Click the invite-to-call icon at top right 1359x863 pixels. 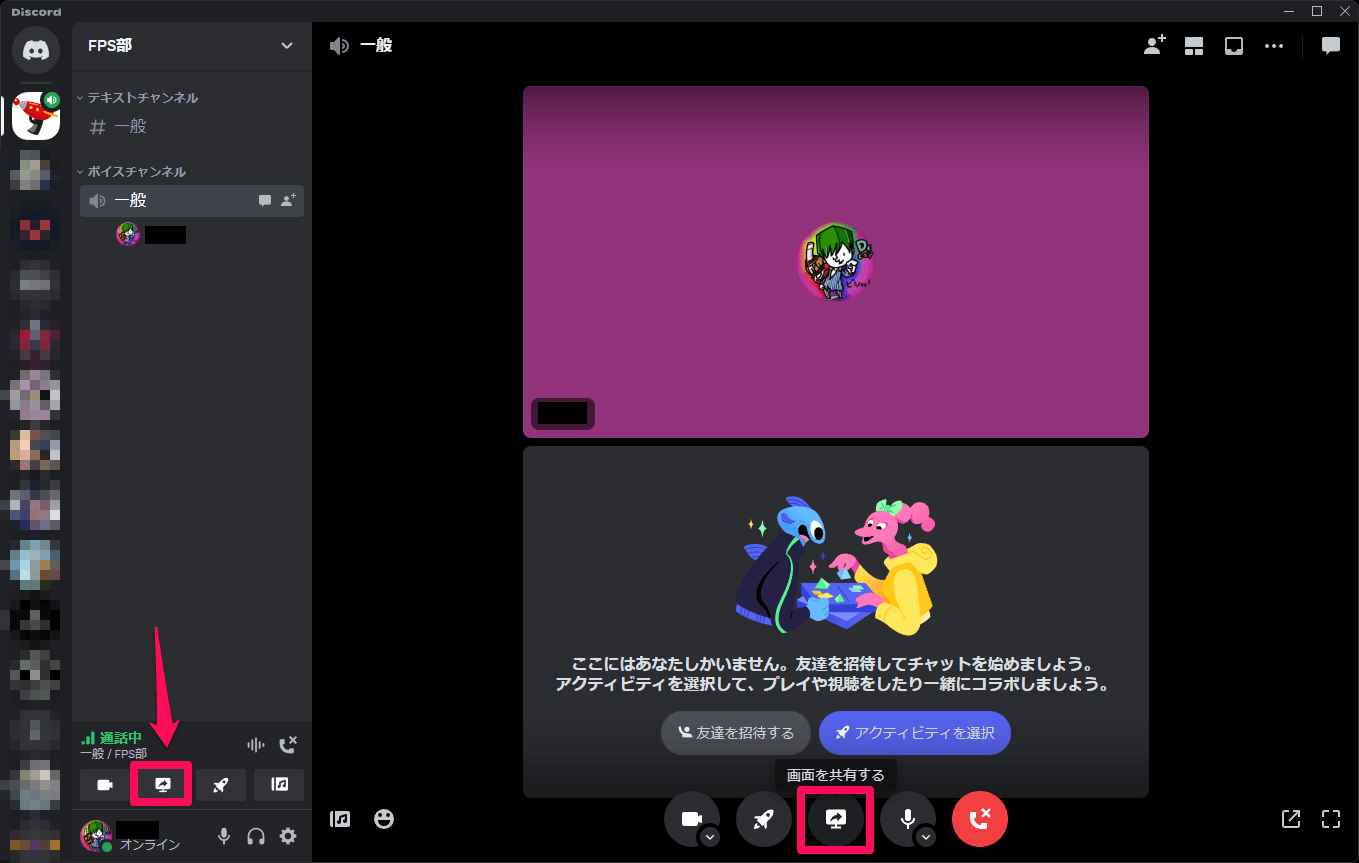coord(1153,45)
